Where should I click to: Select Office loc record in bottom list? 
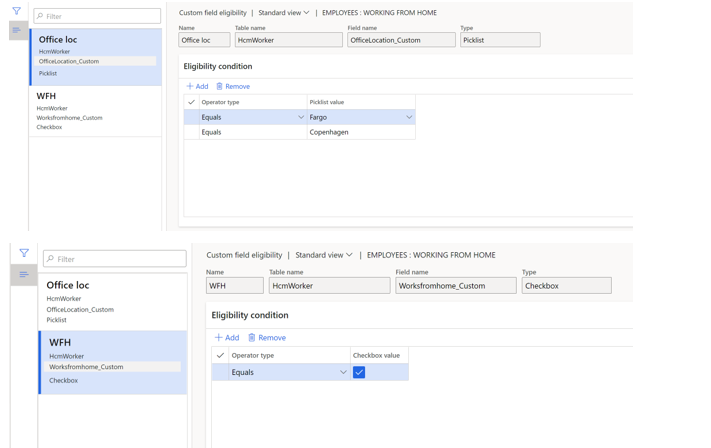[x=113, y=302]
